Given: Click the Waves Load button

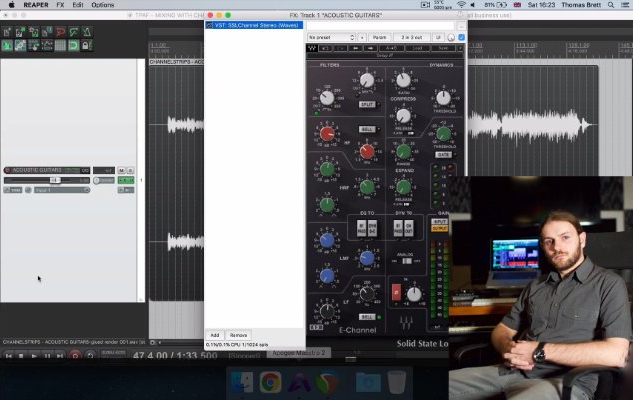Looking at the screenshot, I should [x=417, y=48].
